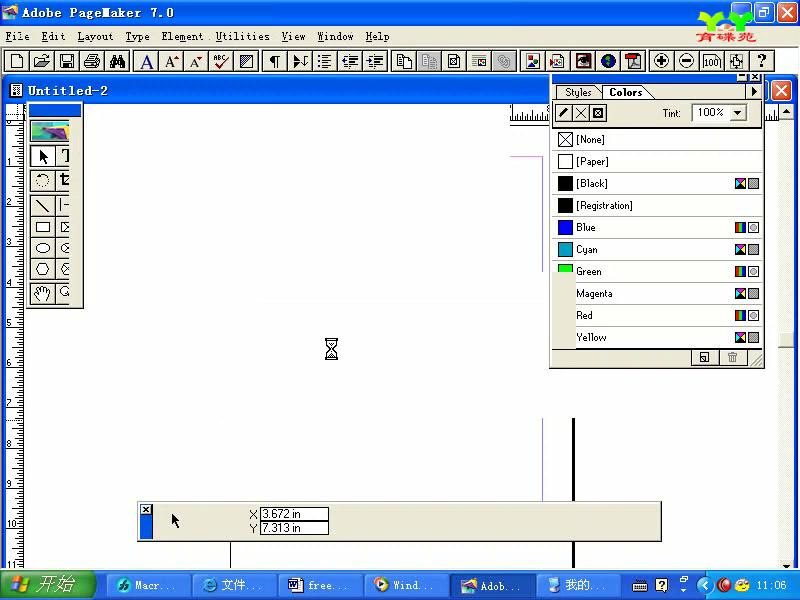This screenshot has width=800, height=600.
Task: Open the Layout menu
Action: click(x=95, y=36)
